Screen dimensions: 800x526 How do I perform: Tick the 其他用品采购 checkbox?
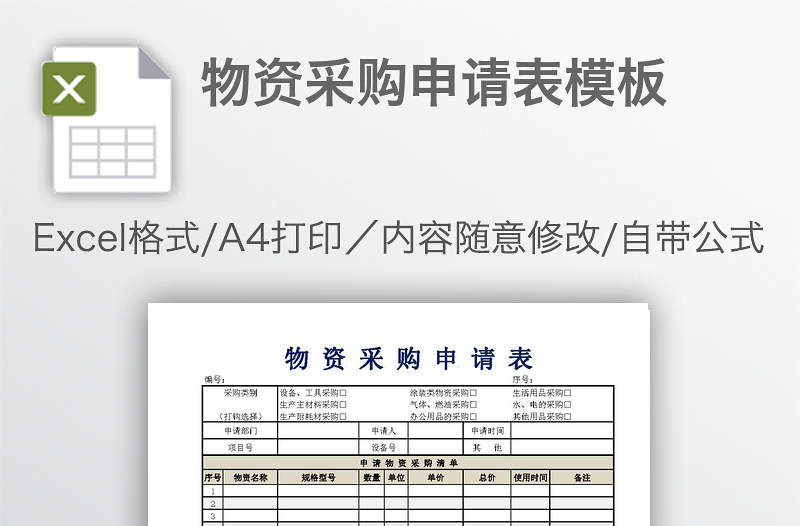click(567, 416)
